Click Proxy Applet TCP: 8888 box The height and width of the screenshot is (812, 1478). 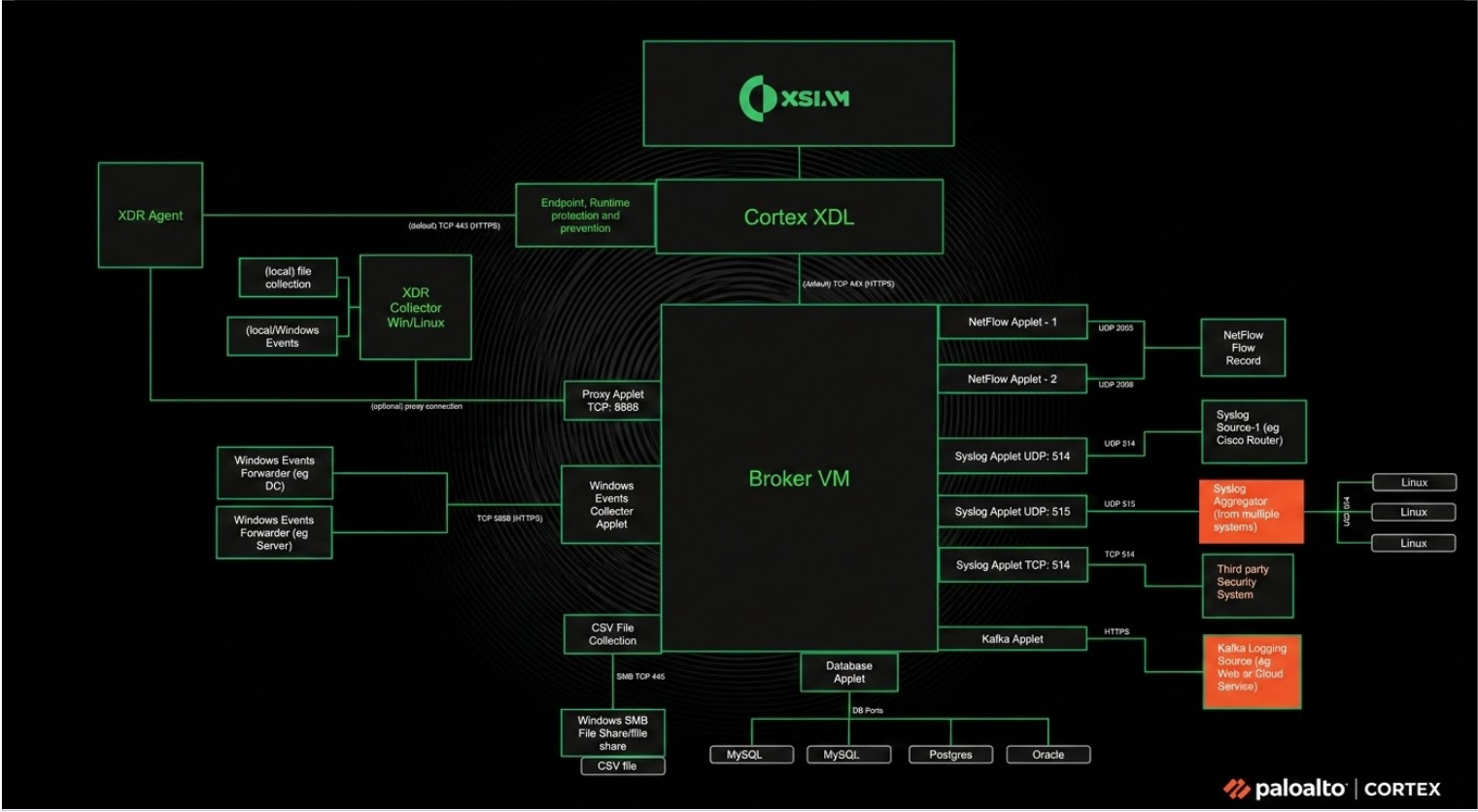tap(612, 400)
